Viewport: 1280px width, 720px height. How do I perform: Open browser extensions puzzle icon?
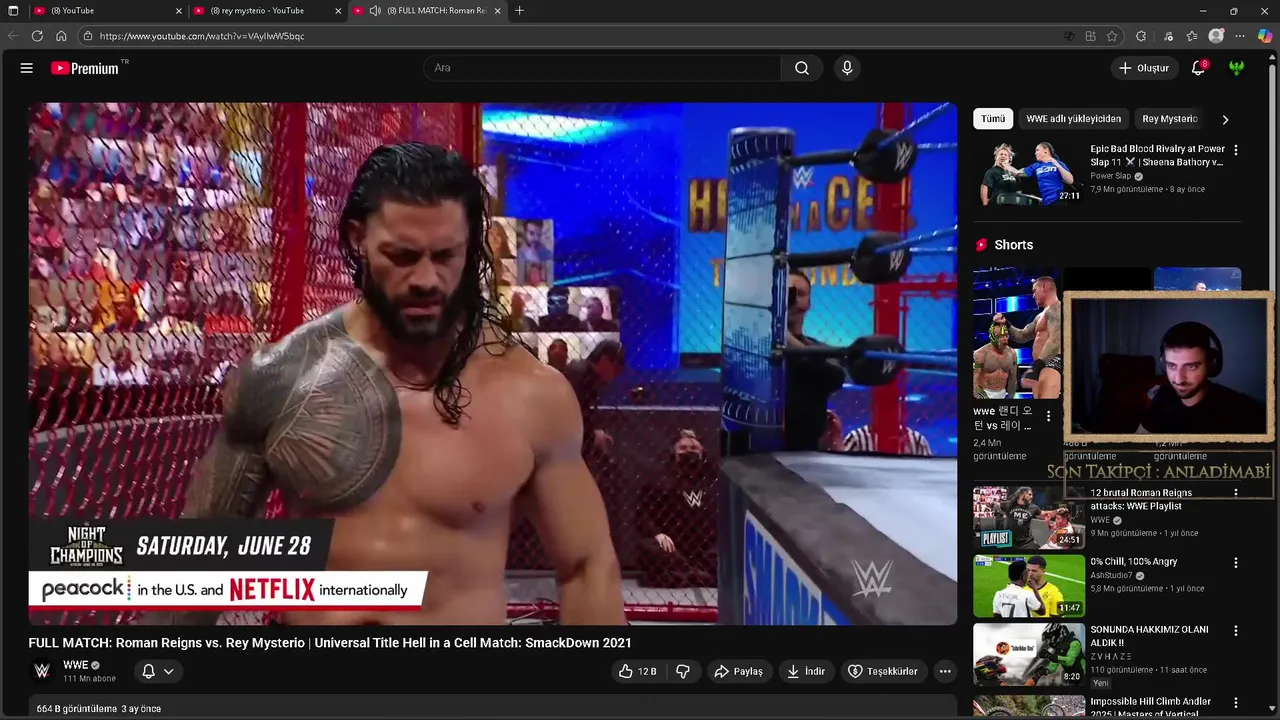click(x=1141, y=36)
